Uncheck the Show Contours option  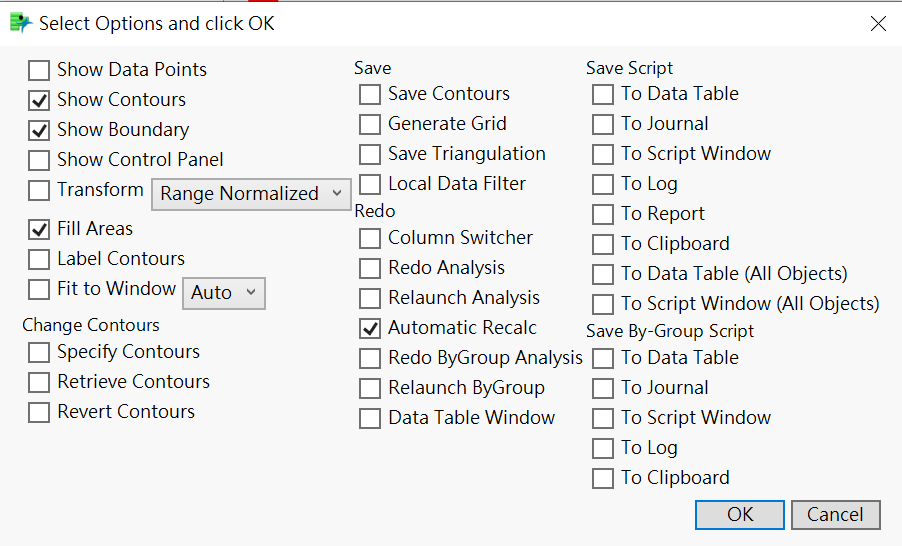(39, 100)
